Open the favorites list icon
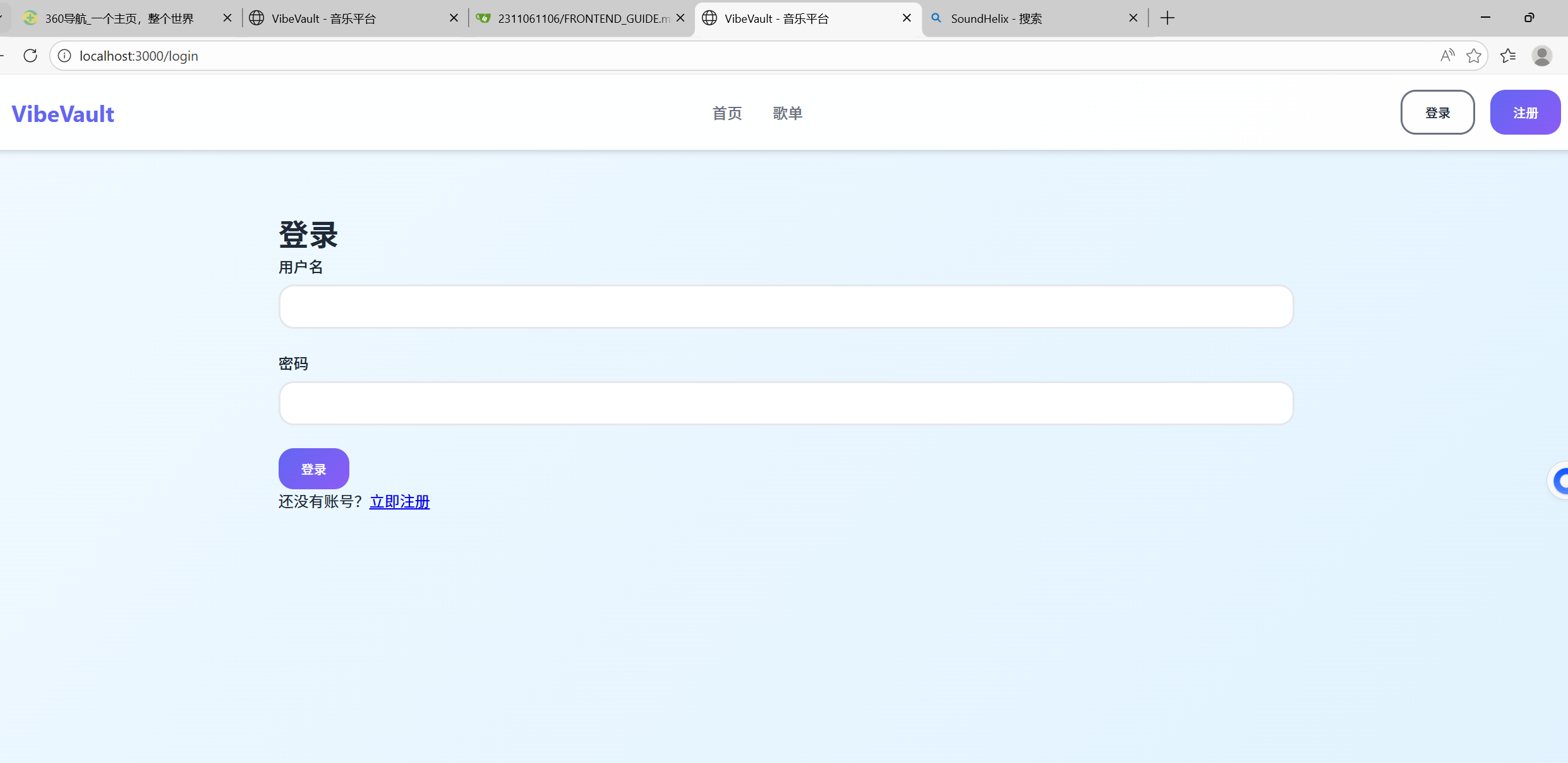The image size is (1568, 763). tap(1508, 56)
